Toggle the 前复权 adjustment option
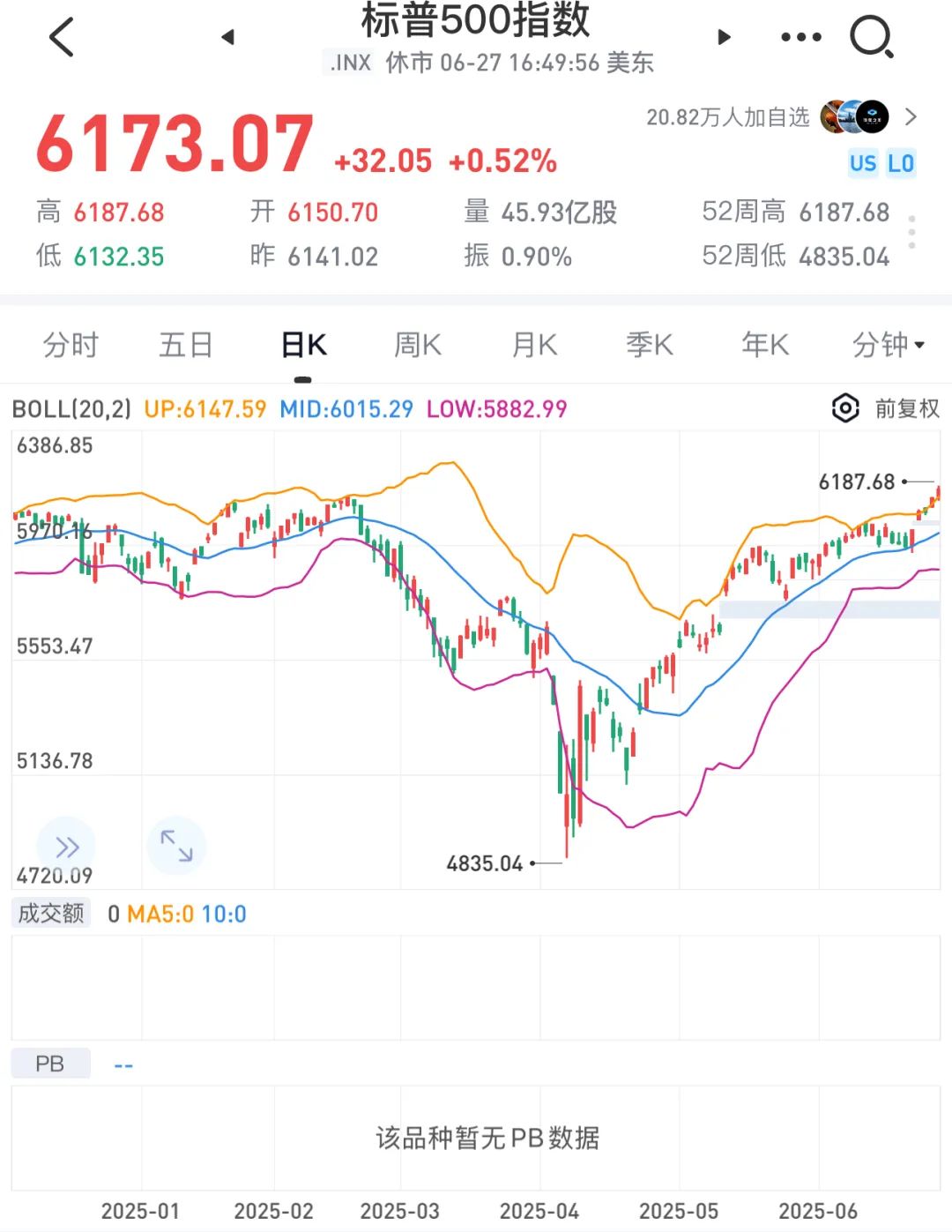Image resolution: width=952 pixels, height=1232 pixels. pos(907,408)
